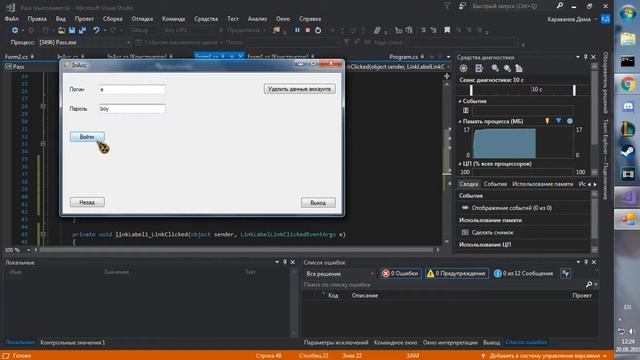Screen dimensions: 640x360
Task: Click Steam icon in Windows taskbar
Action: click(628, 151)
